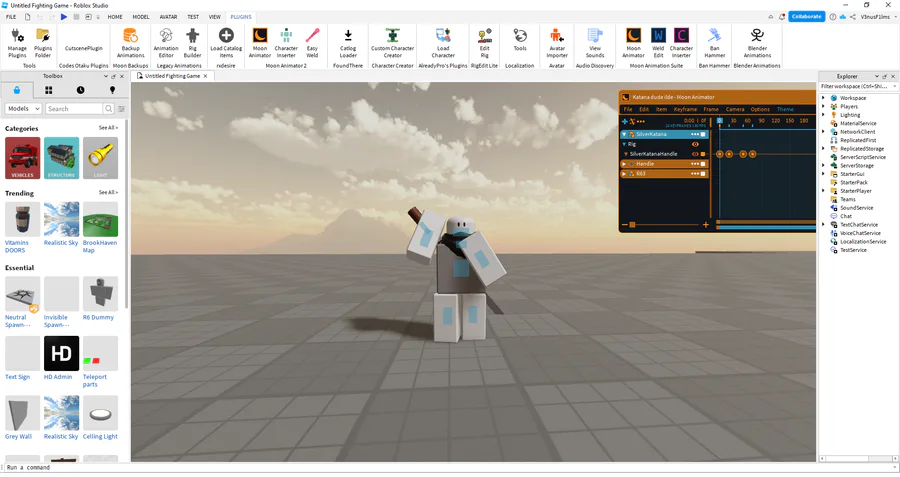Open the CutscenePlugin button

point(84,48)
